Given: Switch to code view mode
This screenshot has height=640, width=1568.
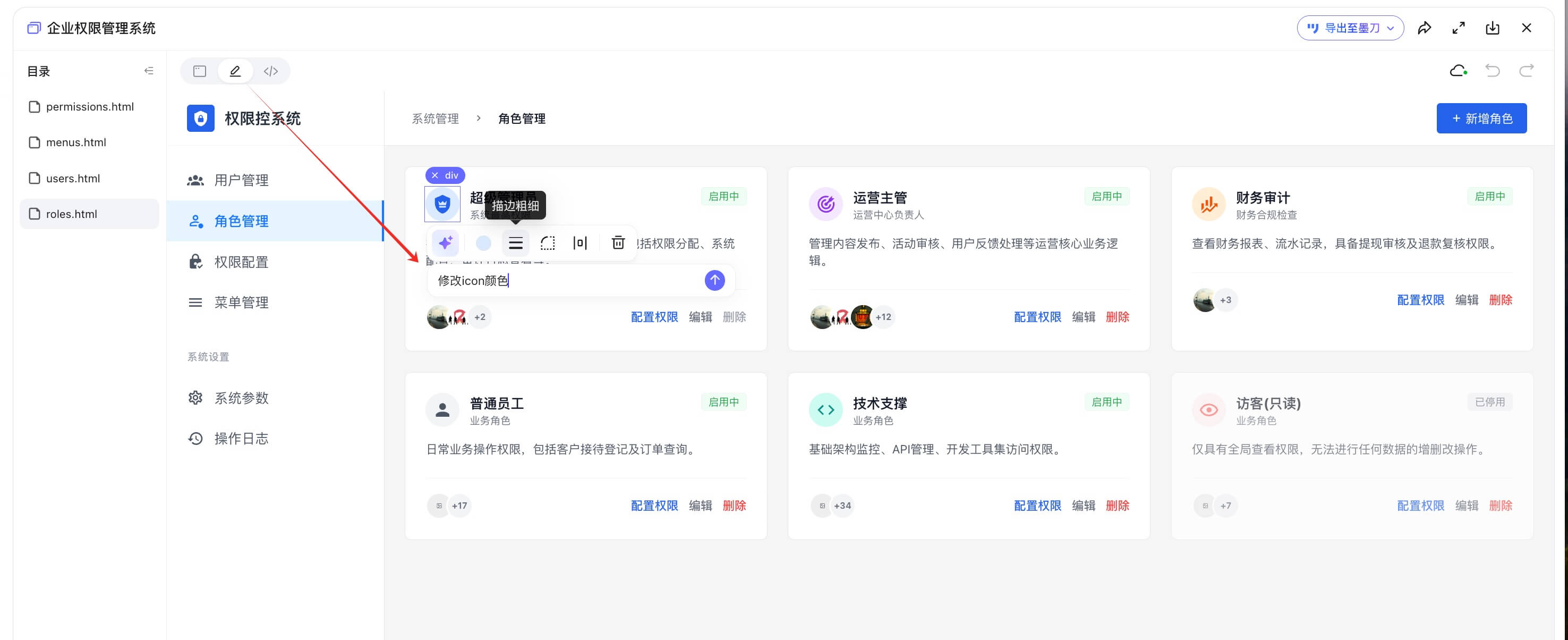Looking at the screenshot, I should tap(271, 71).
